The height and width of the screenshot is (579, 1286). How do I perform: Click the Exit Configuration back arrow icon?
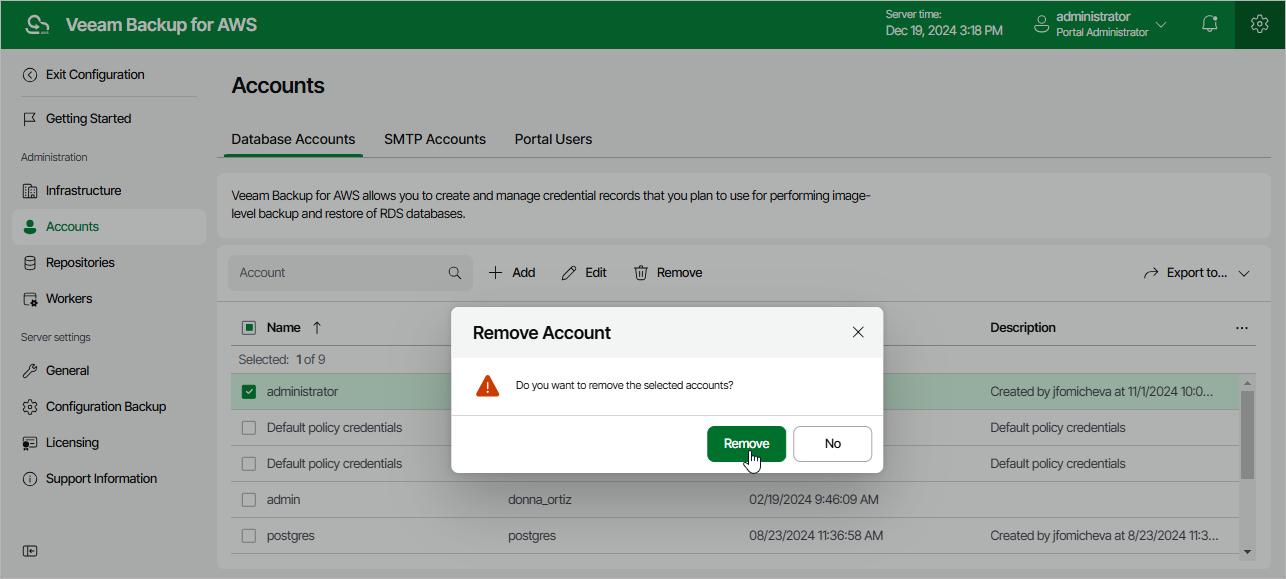pos(30,75)
